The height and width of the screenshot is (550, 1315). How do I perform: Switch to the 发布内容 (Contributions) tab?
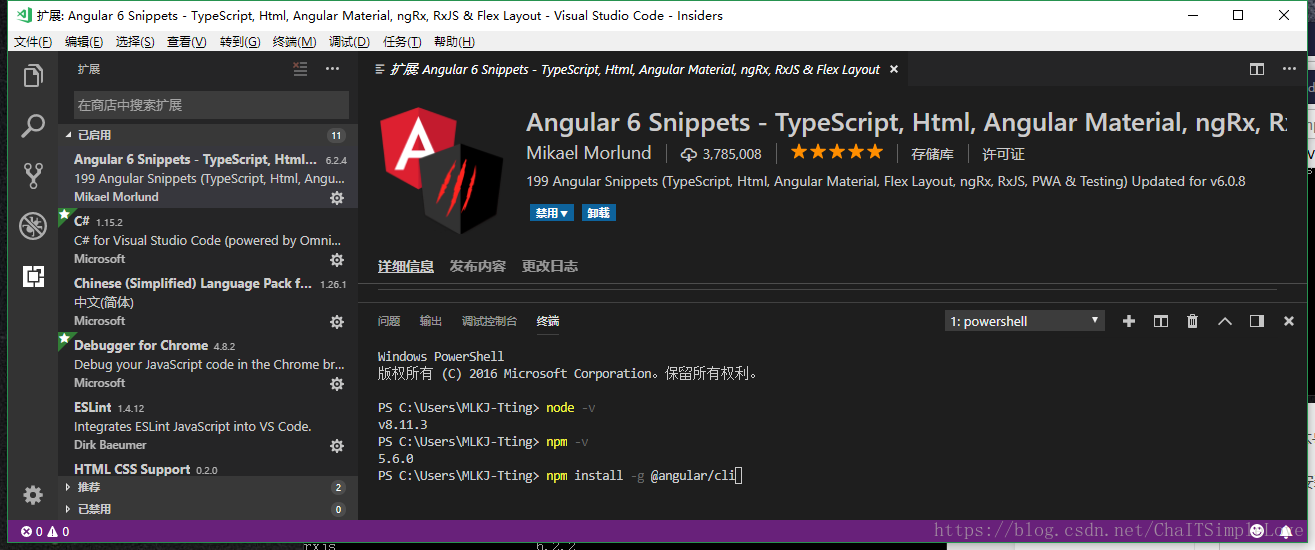tap(478, 266)
